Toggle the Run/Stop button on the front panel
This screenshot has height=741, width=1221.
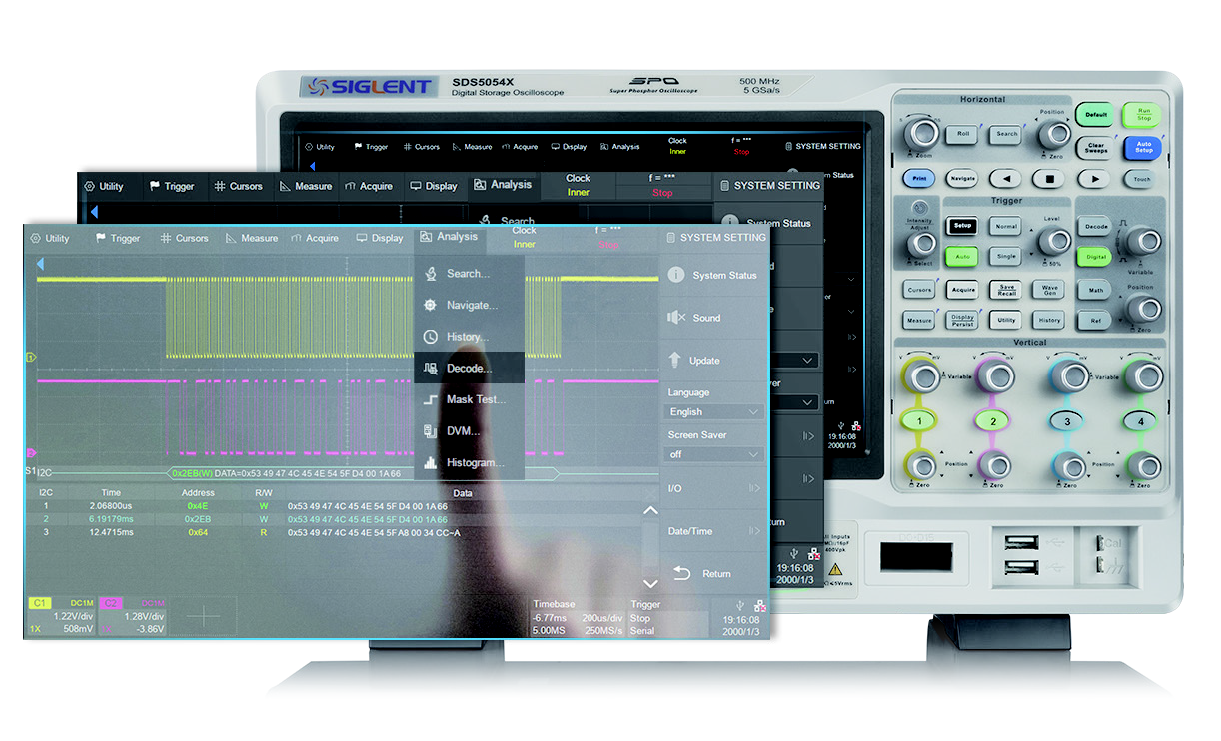point(1143,115)
